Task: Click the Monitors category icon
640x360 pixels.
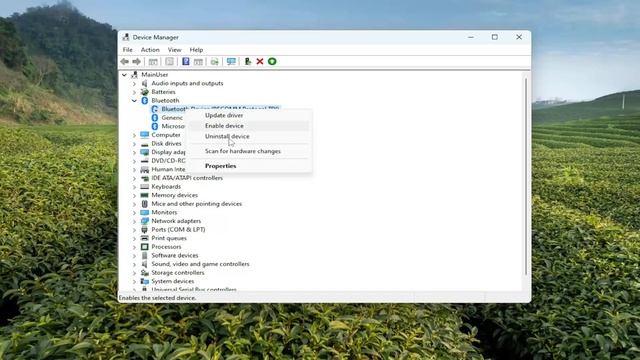Action: coord(144,212)
